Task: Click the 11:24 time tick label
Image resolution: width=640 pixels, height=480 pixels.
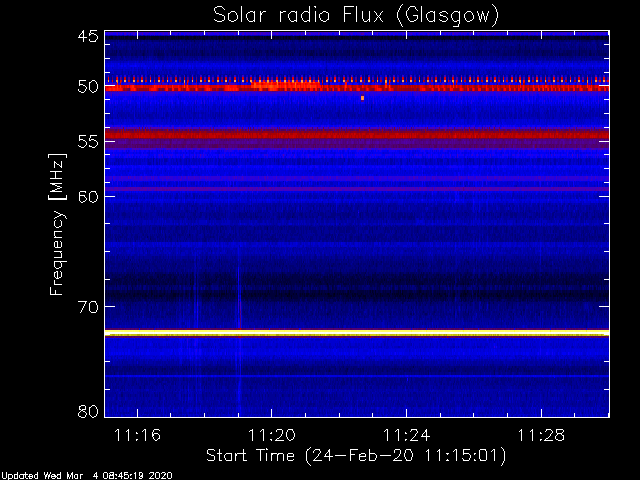Action: pos(407,435)
